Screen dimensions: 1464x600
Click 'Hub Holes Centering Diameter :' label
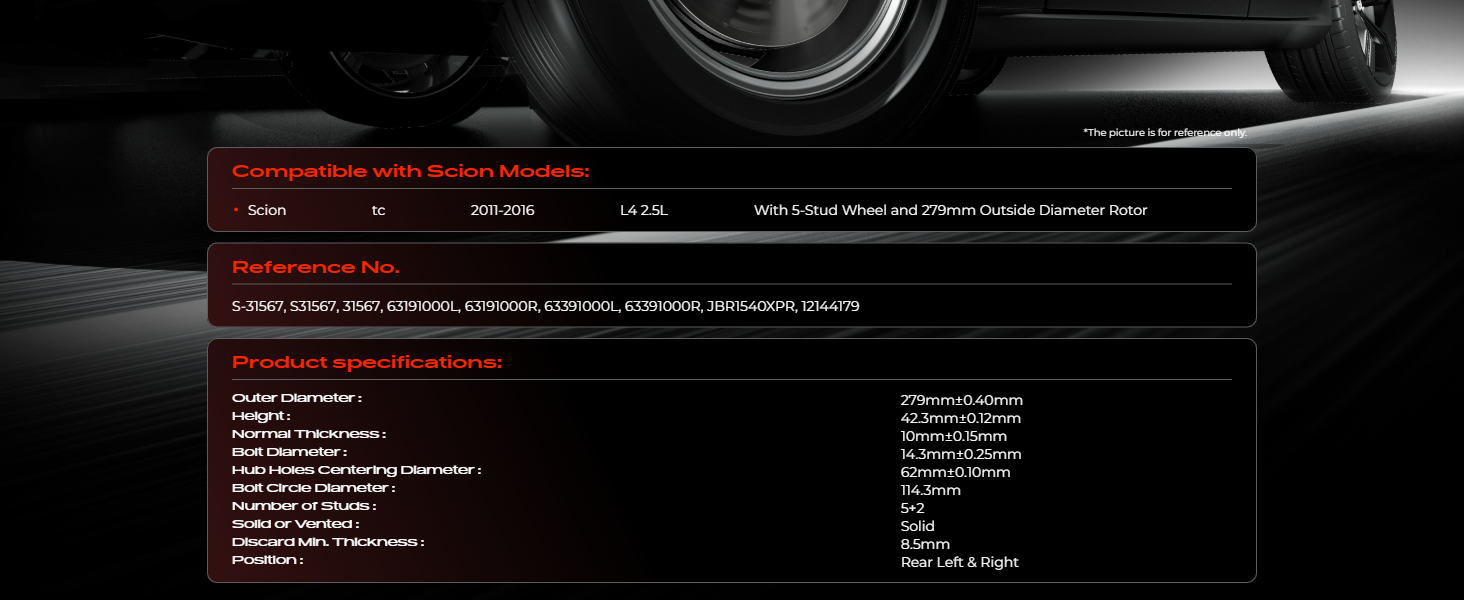[357, 470]
